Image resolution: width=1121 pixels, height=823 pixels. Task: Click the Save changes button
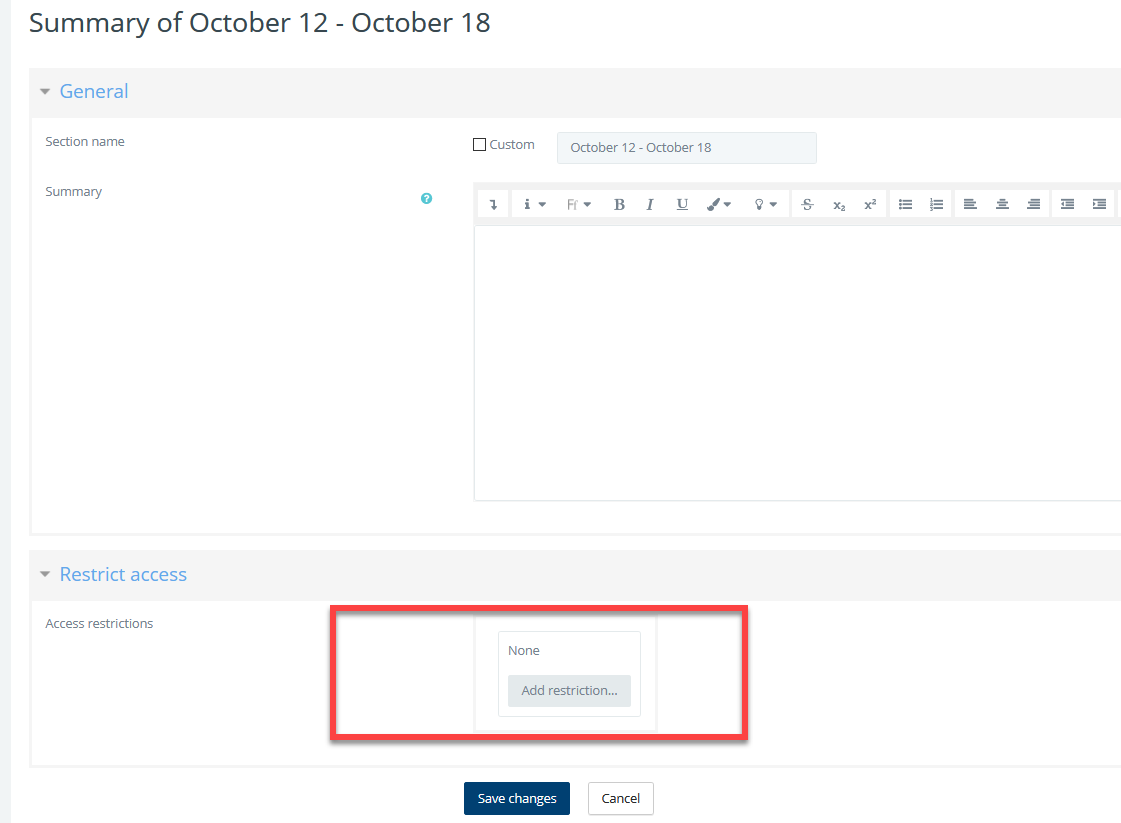tap(517, 798)
